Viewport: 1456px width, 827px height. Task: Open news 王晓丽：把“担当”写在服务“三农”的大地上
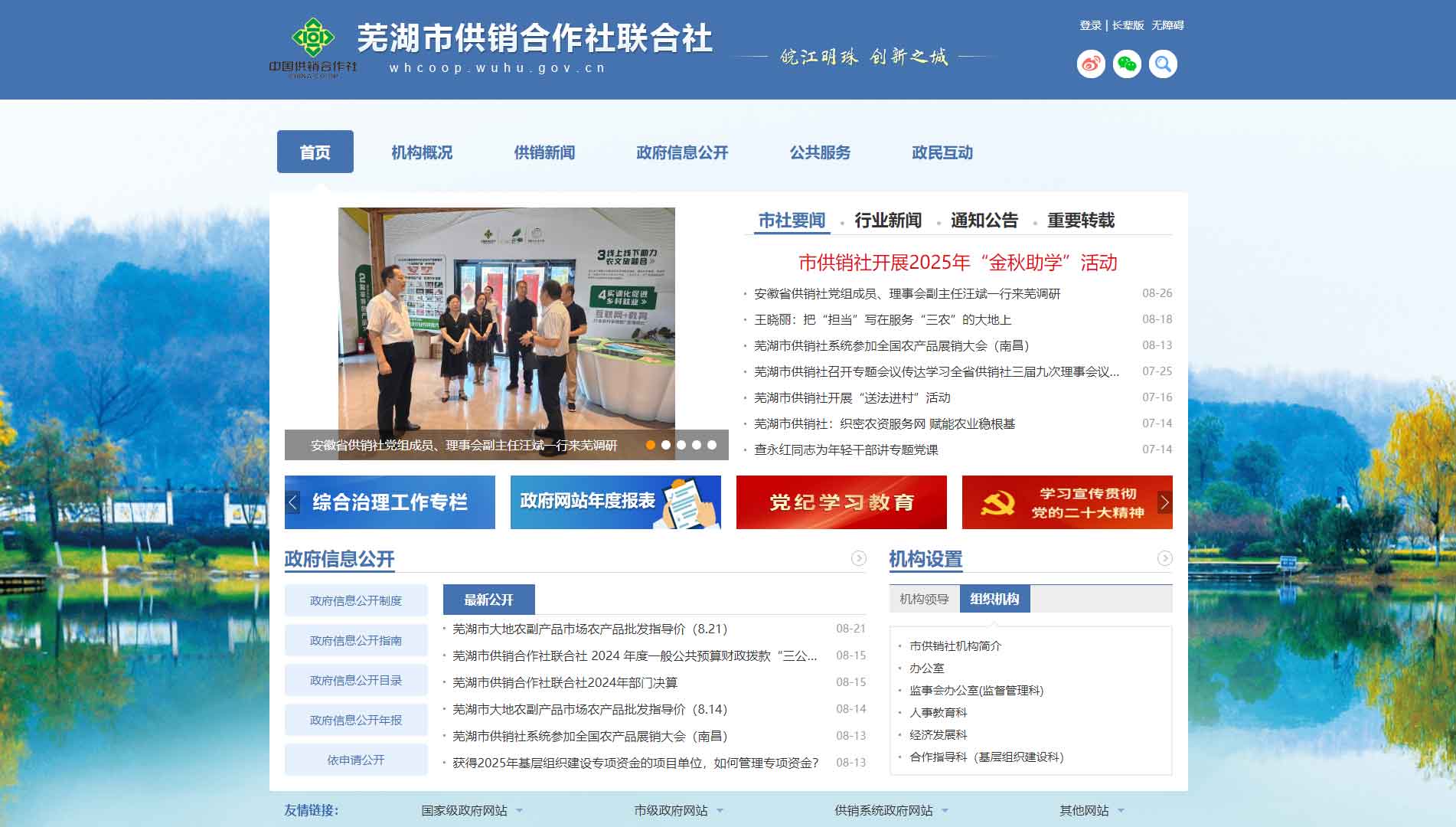coord(883,319)
